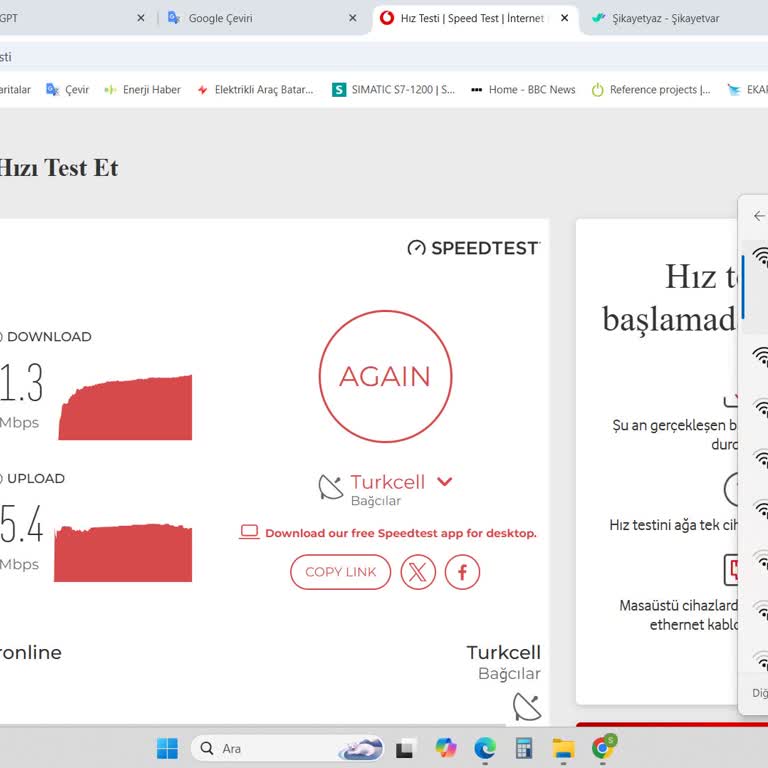Select the first Wi-Fi network in list
The image size is (768, 768).
pyautogui.click(x=756, y=287)
